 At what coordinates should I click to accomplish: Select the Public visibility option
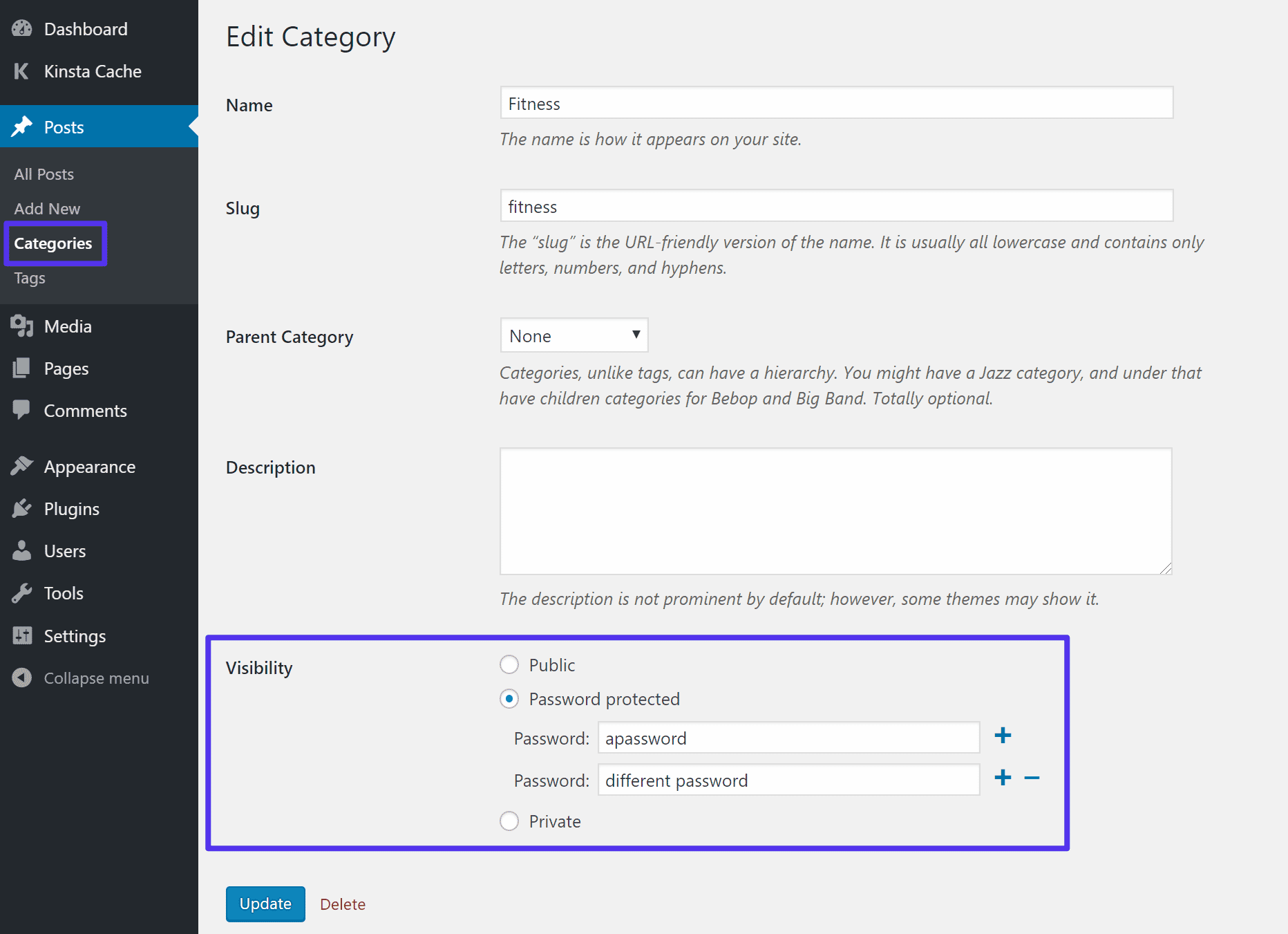coord(509,664)
